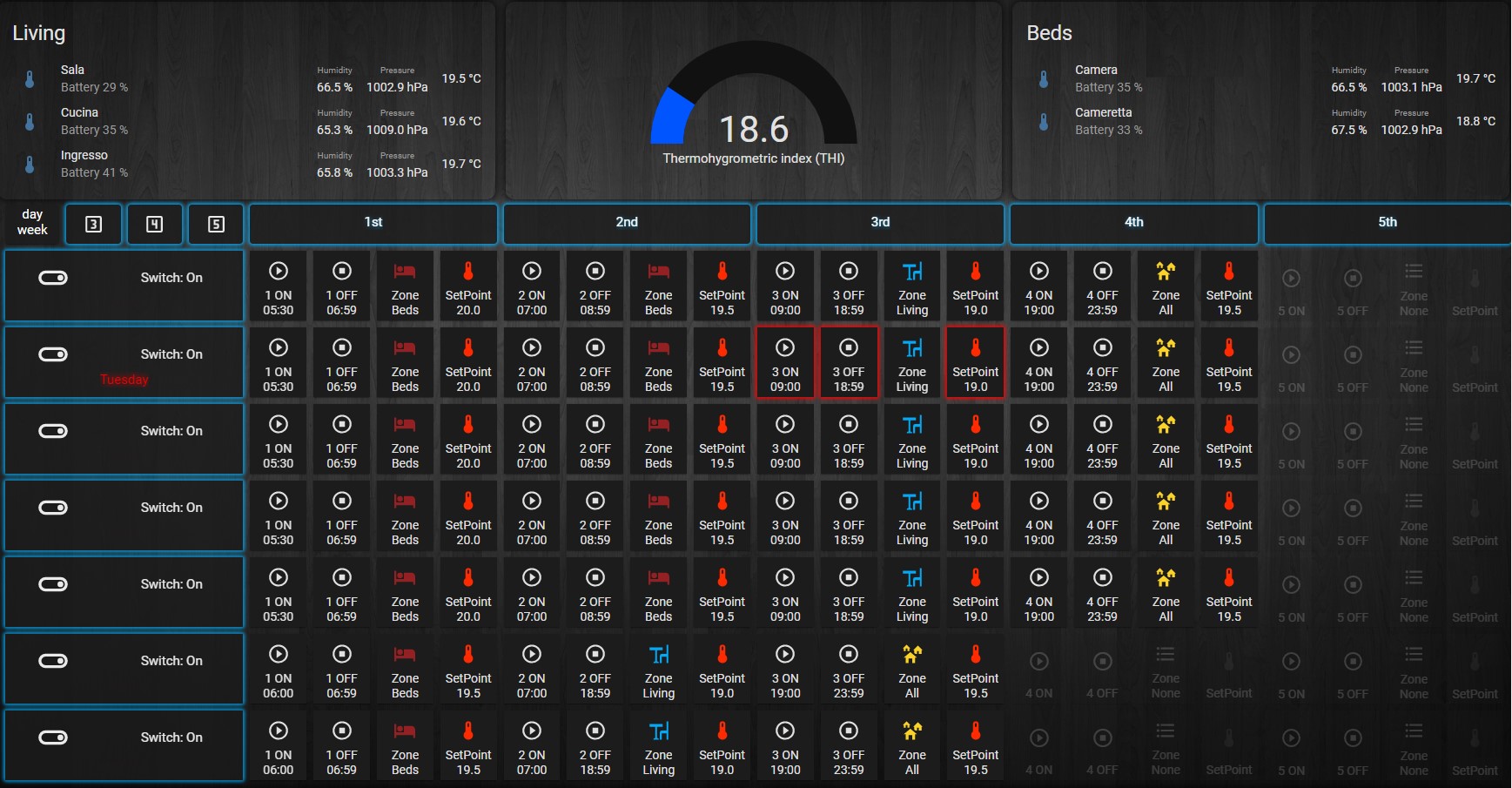The image size is (1512, 788).
Task: Click the day week header
Action: (x=32, y=222)
